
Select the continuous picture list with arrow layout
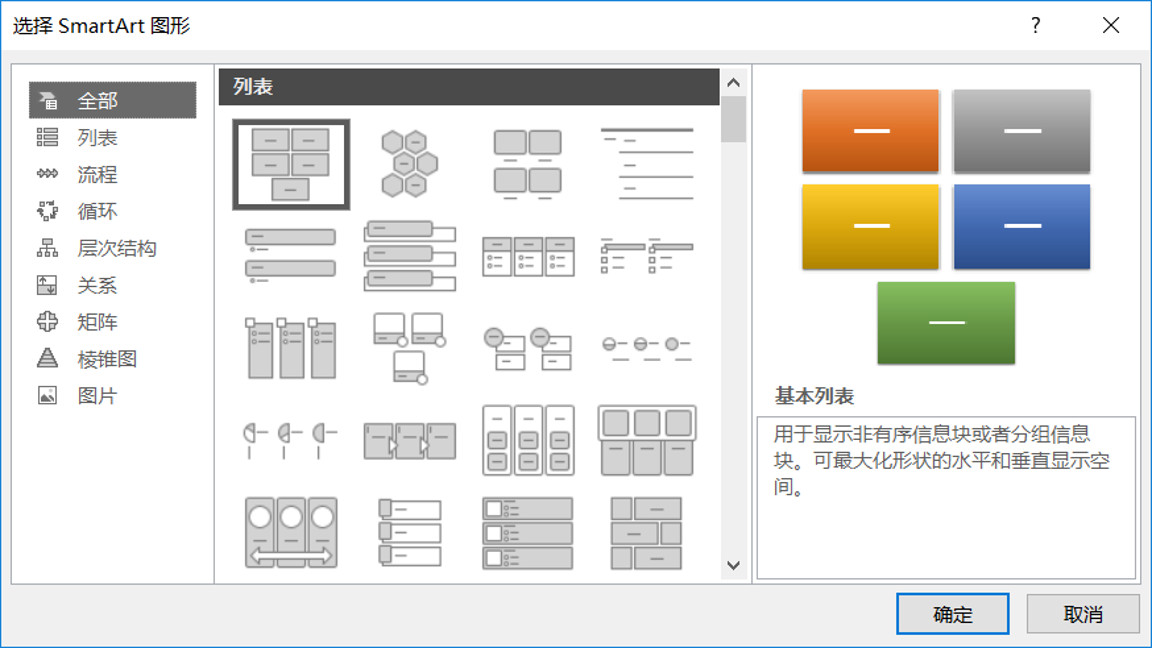pos(290,530)
